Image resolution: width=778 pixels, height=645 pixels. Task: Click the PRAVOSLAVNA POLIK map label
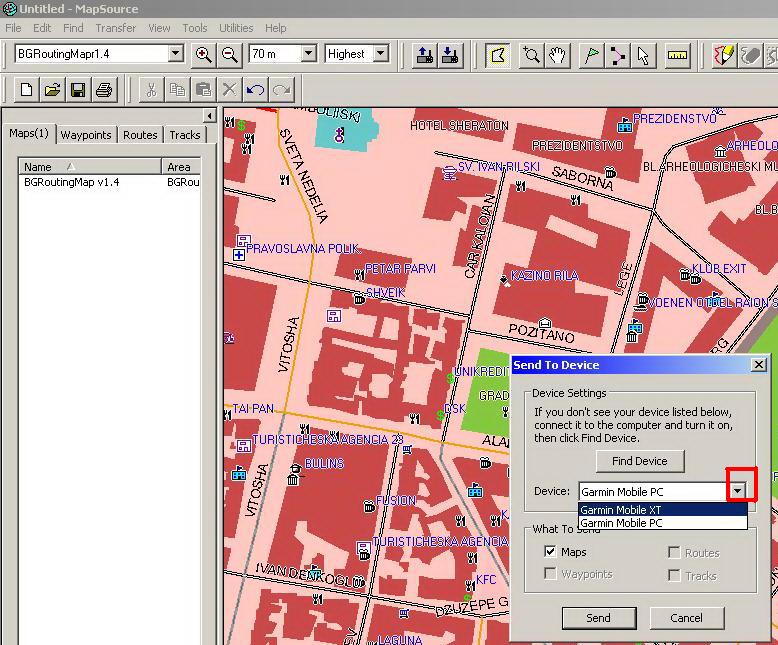pyautogui.click(x=303, y=249)
